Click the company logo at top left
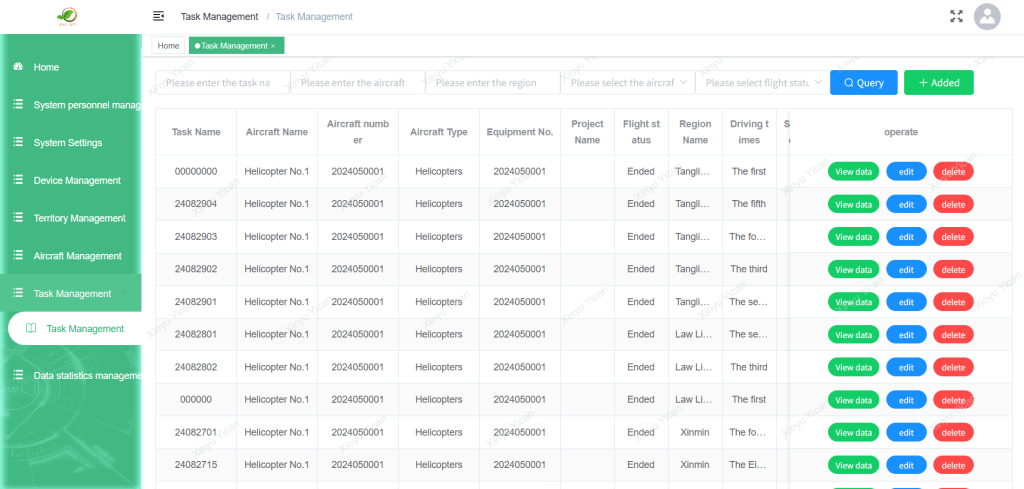 (x=68, y=16)
